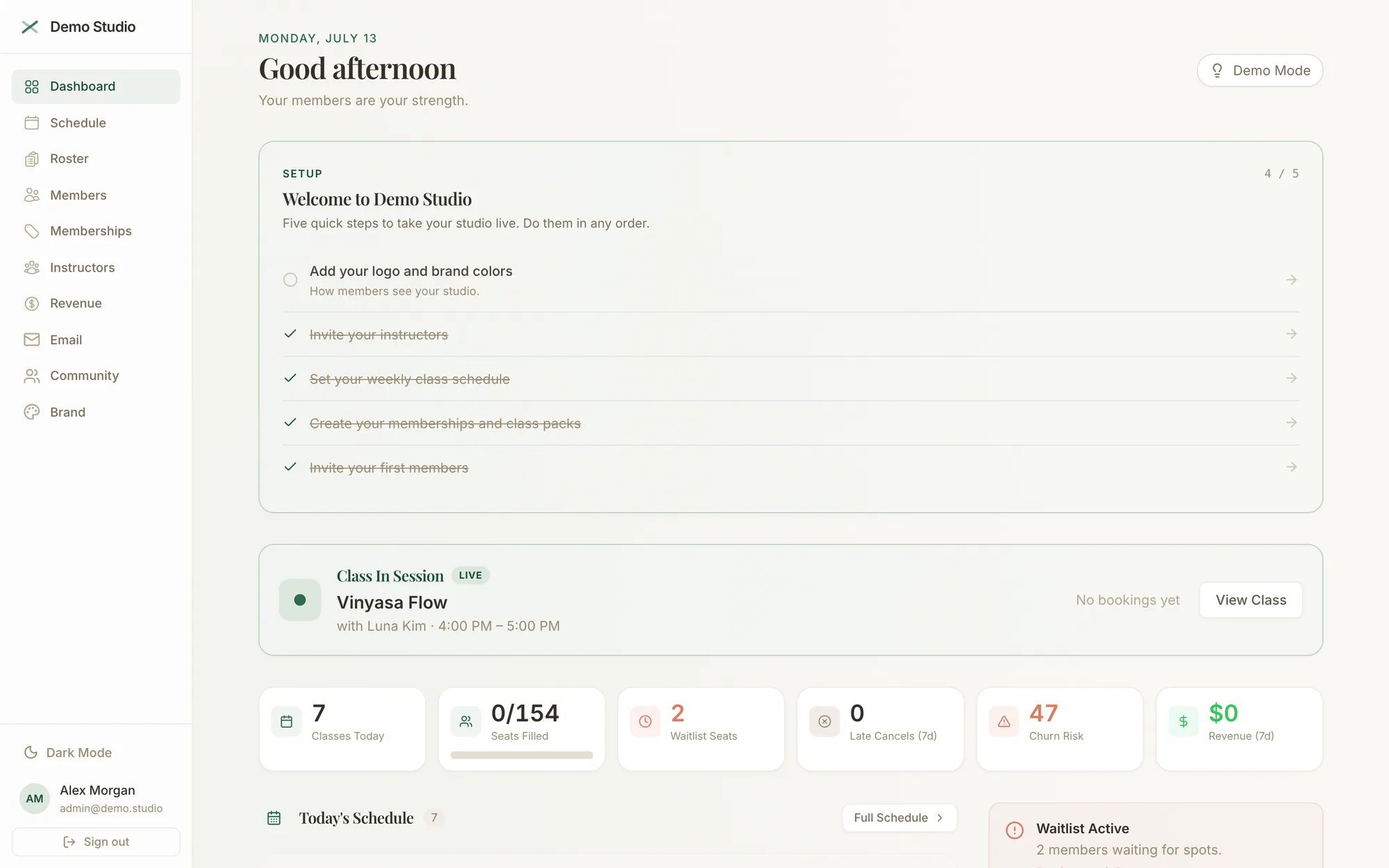Image resolution: width=1389 pixels, height=868 pixels.
Task: Click the No bookings yet text
Action: [1128, 600]
